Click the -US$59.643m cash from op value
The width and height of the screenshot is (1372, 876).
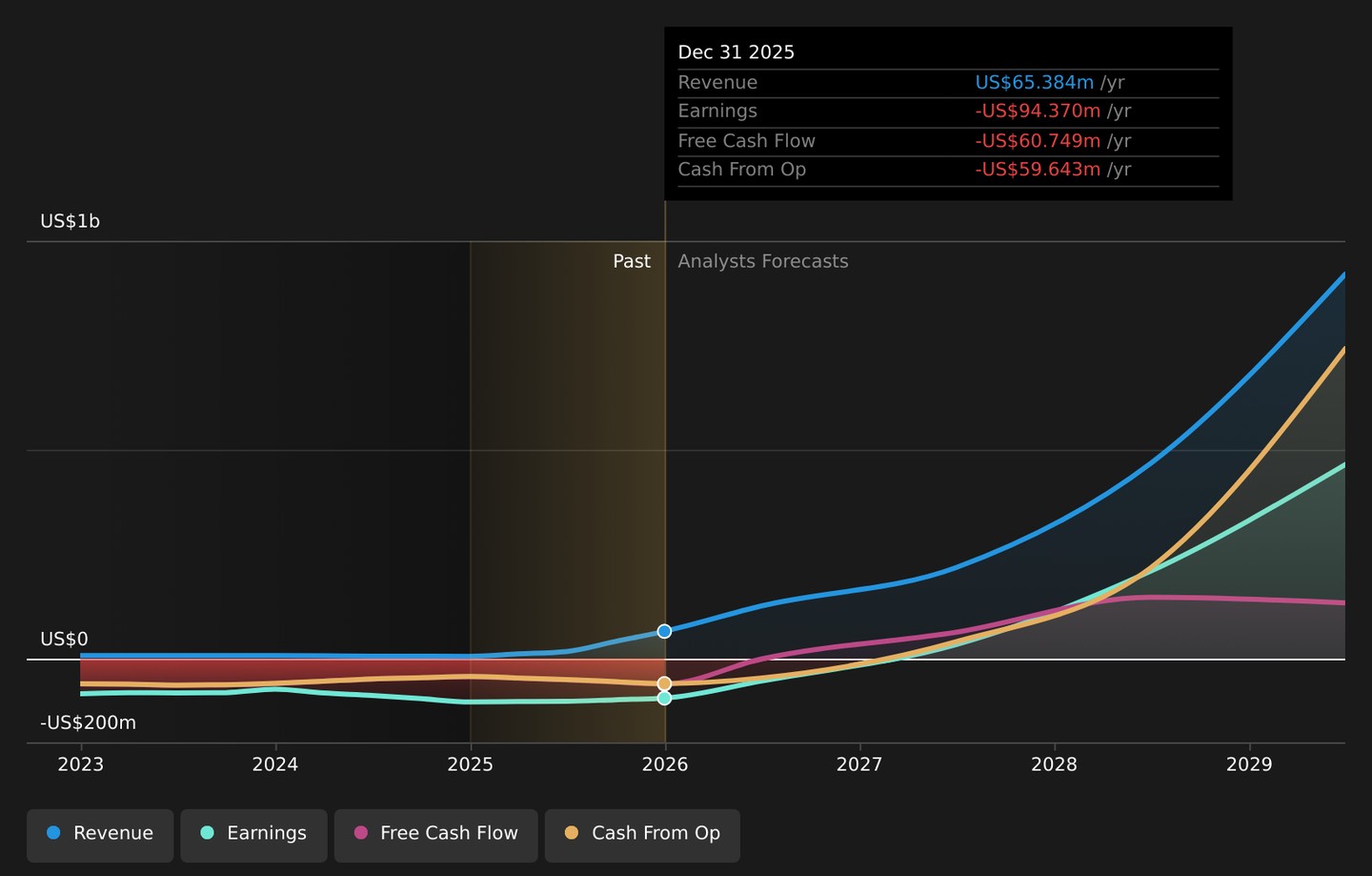[1038, 170]
